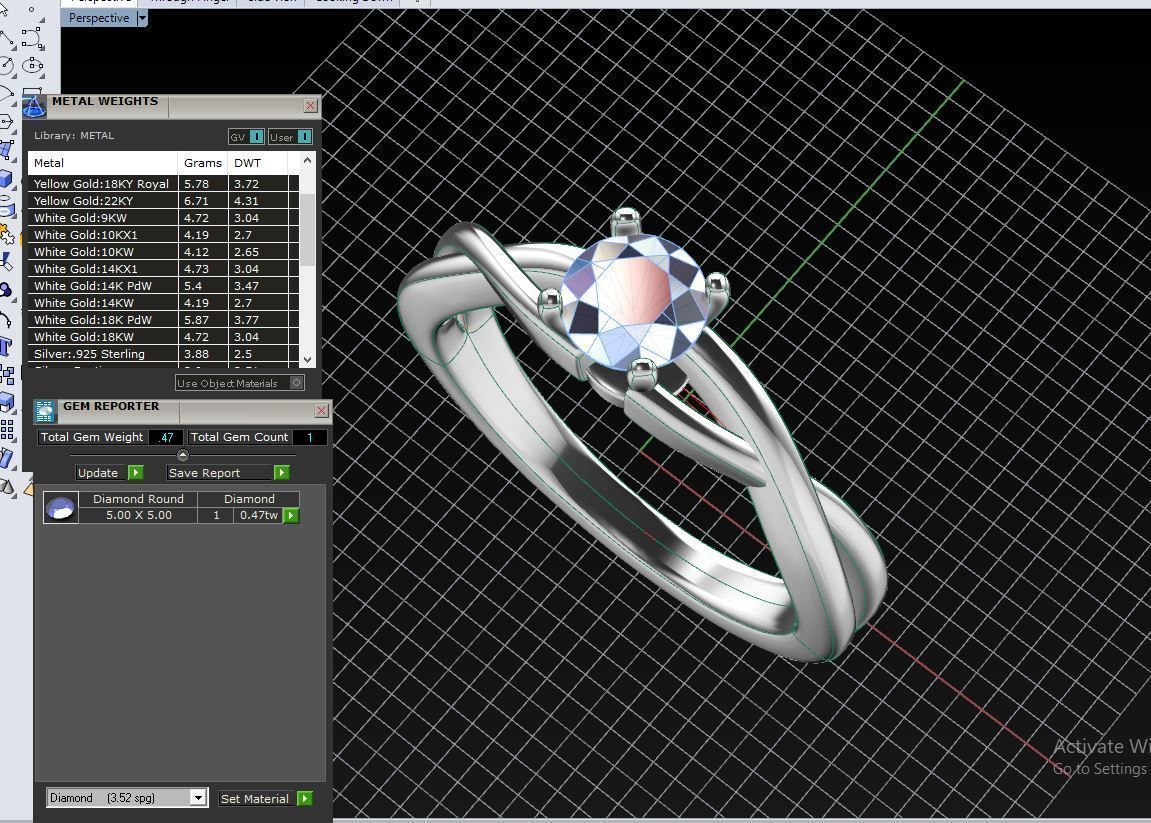
Task: Select the Ellipse tool
Action: coord(32,65)
